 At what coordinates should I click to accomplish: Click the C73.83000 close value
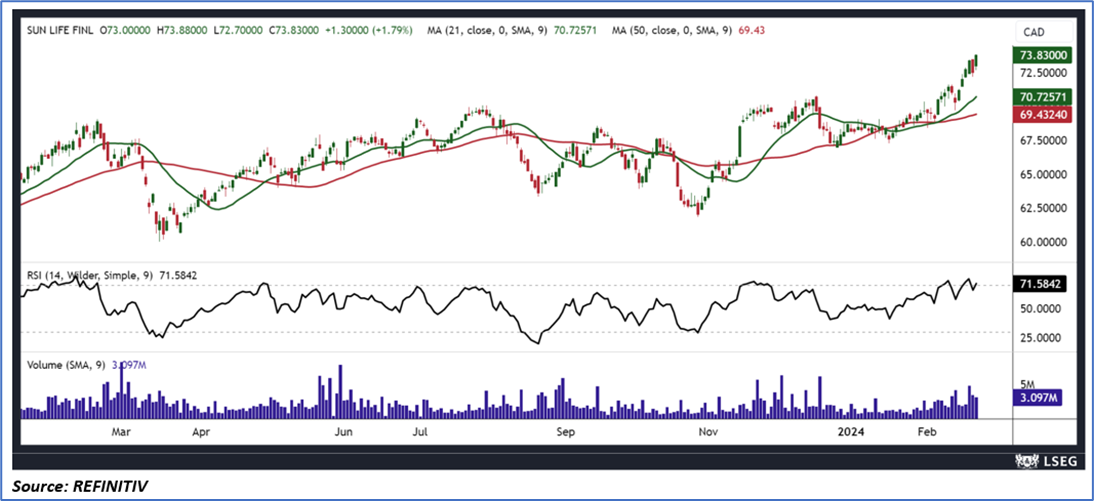tap(296, 31)
